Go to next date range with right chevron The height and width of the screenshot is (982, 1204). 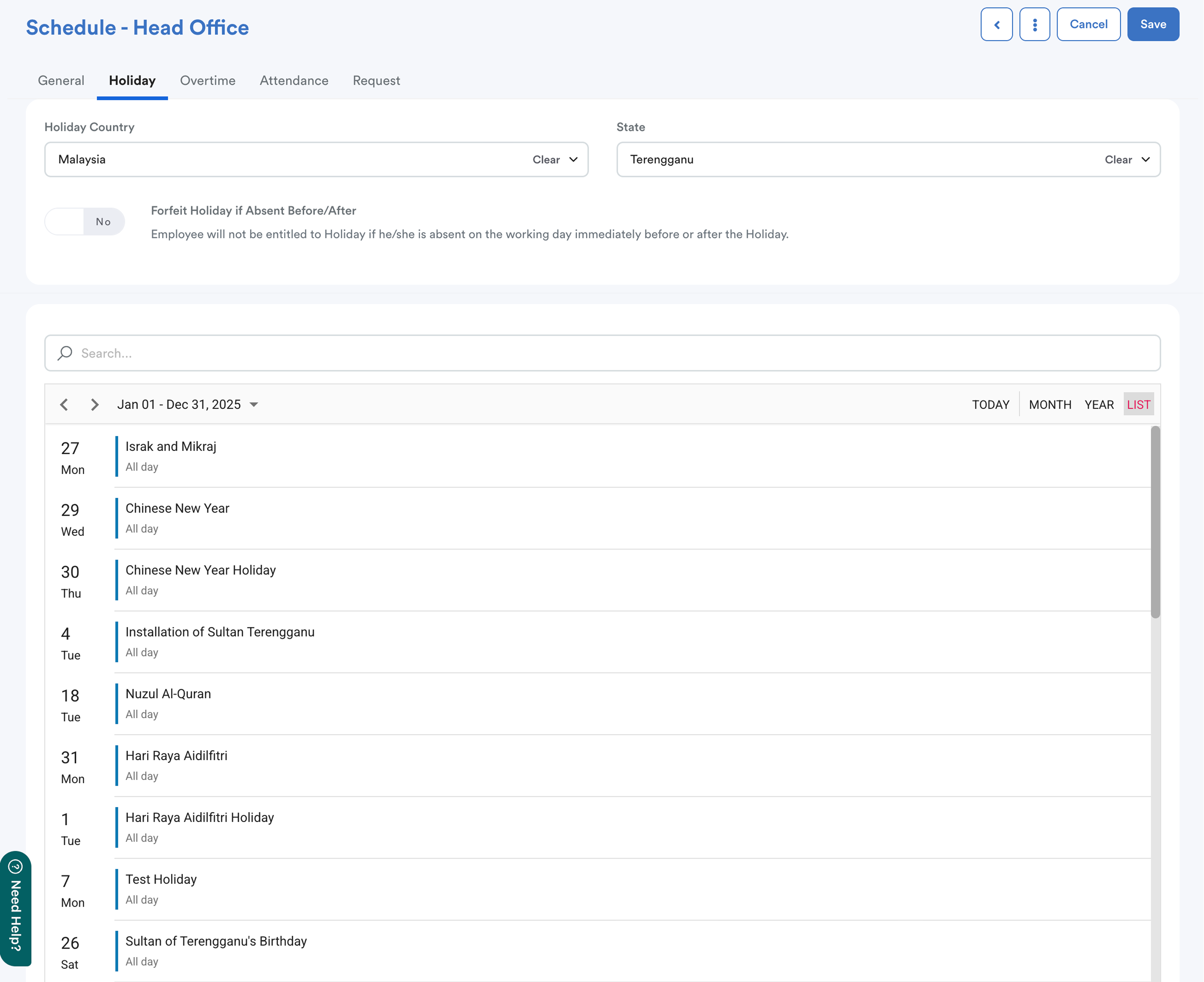coord(95,404)
